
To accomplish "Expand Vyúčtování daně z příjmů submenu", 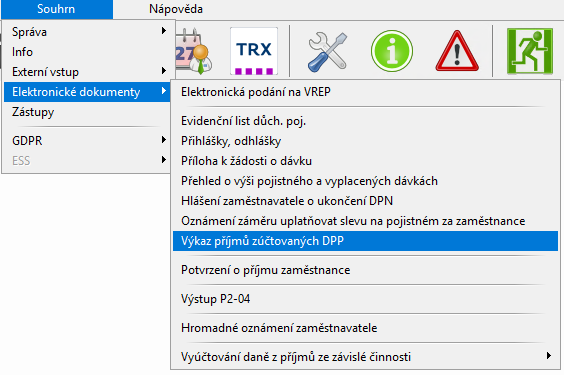I will pyautogui.click(x=365, y=357).
